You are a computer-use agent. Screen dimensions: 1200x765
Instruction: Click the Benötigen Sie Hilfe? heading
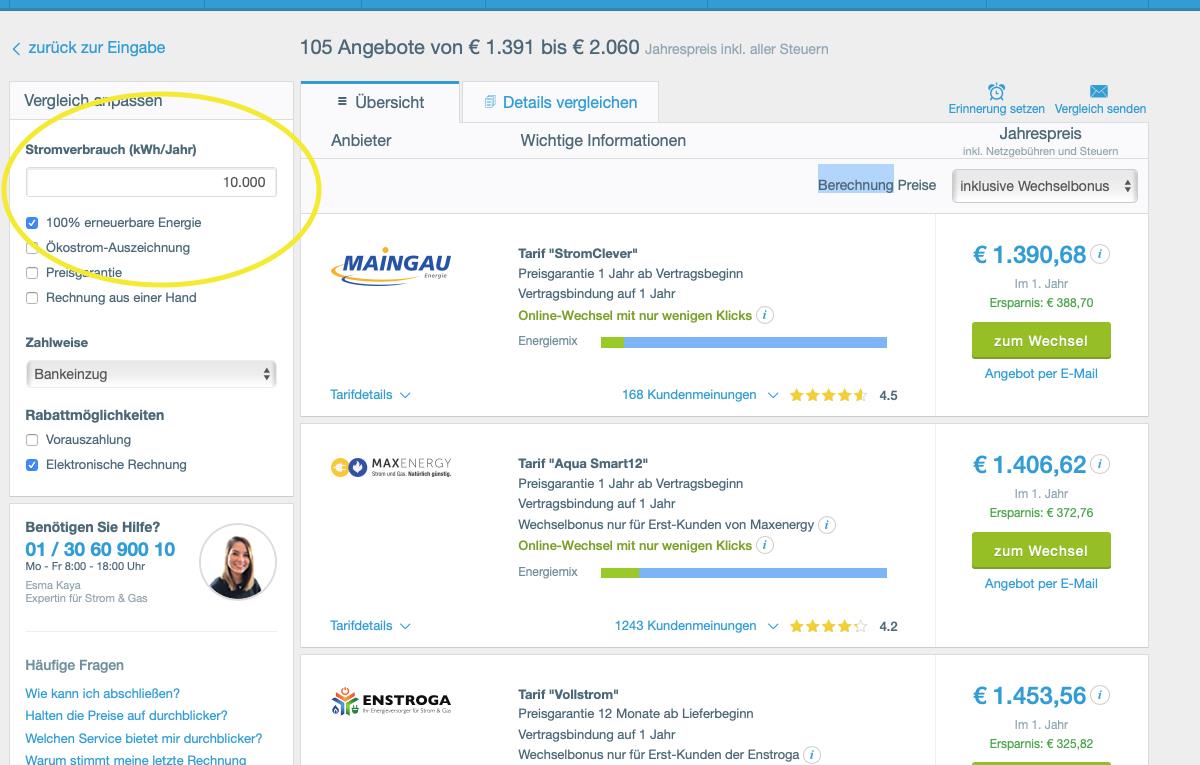click(x=92, y=527)
